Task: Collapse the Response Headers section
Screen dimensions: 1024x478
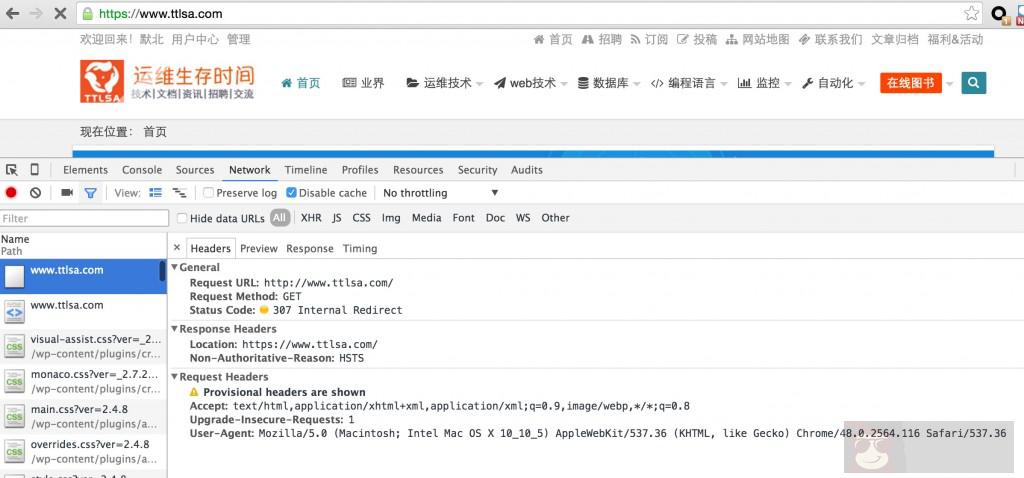Action: point(175,329)
